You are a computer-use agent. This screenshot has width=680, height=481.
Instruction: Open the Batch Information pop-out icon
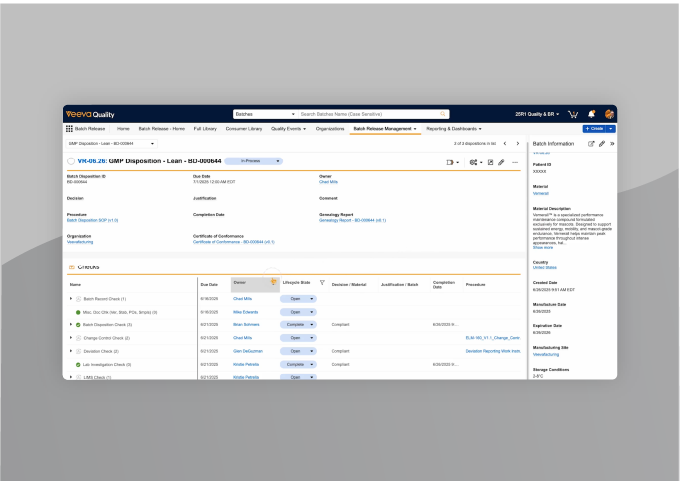tap(591, 144)
